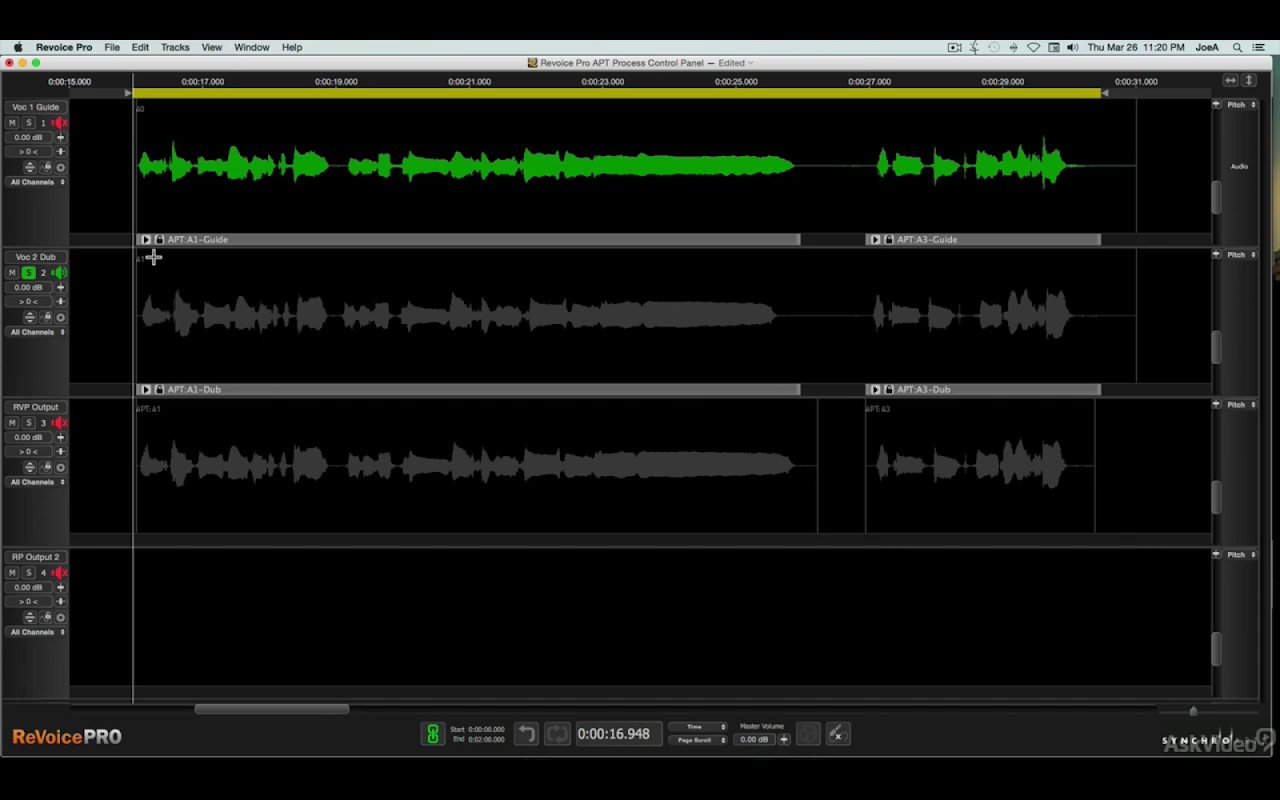Play the APT:A1-Guide region using its play icon

146,240
